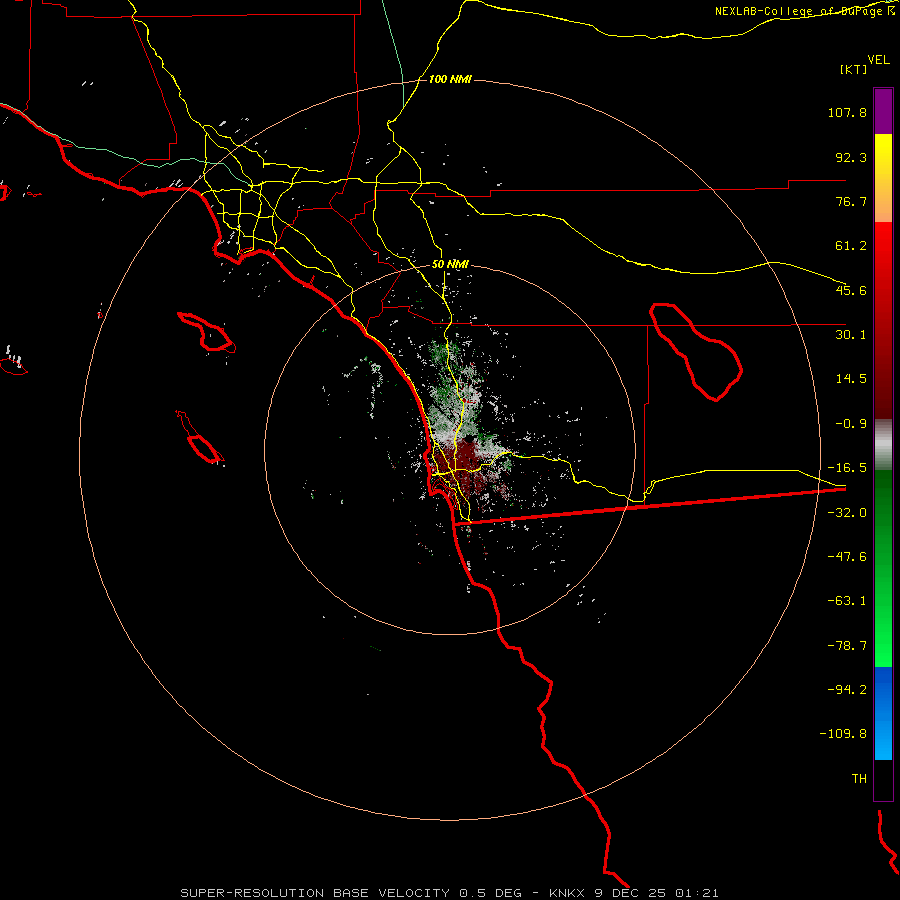The height and width of the screenshot is (900, 900).
Task: Click the "TH" legend label
Action: [x=859, y=779]
